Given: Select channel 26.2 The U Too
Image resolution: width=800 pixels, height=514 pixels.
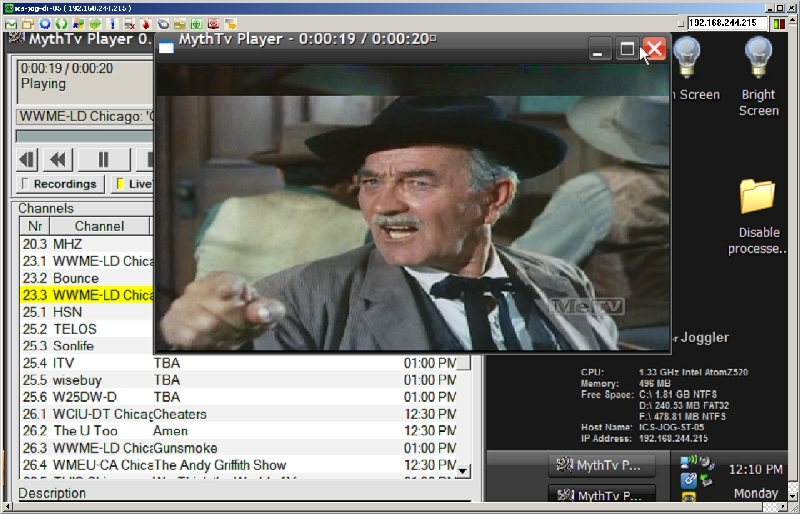Looking at the screenshot, I should (x=238, y=431).
